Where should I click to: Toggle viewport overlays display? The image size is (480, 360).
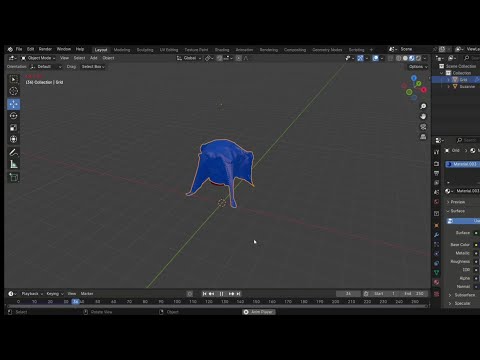tap(376, 58)
